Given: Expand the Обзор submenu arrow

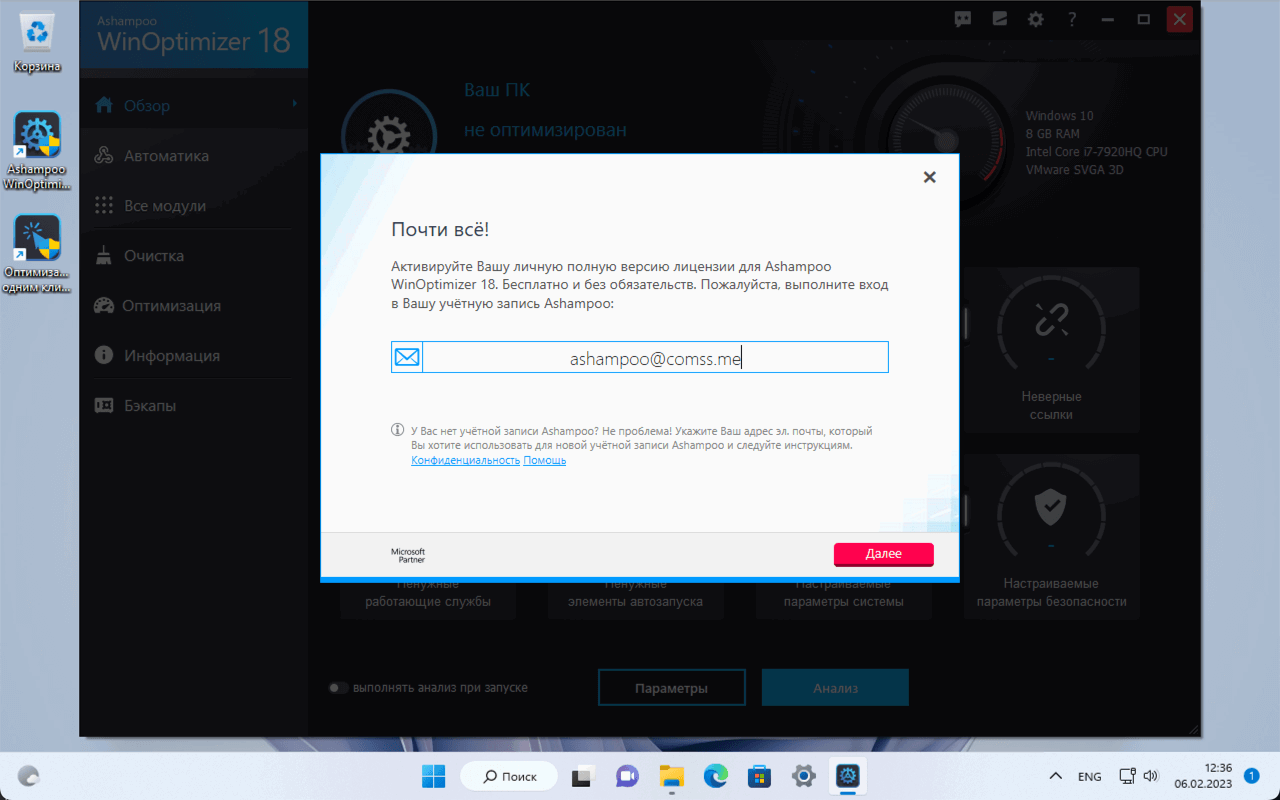Looking at the screenshot, I should (295, 104).
